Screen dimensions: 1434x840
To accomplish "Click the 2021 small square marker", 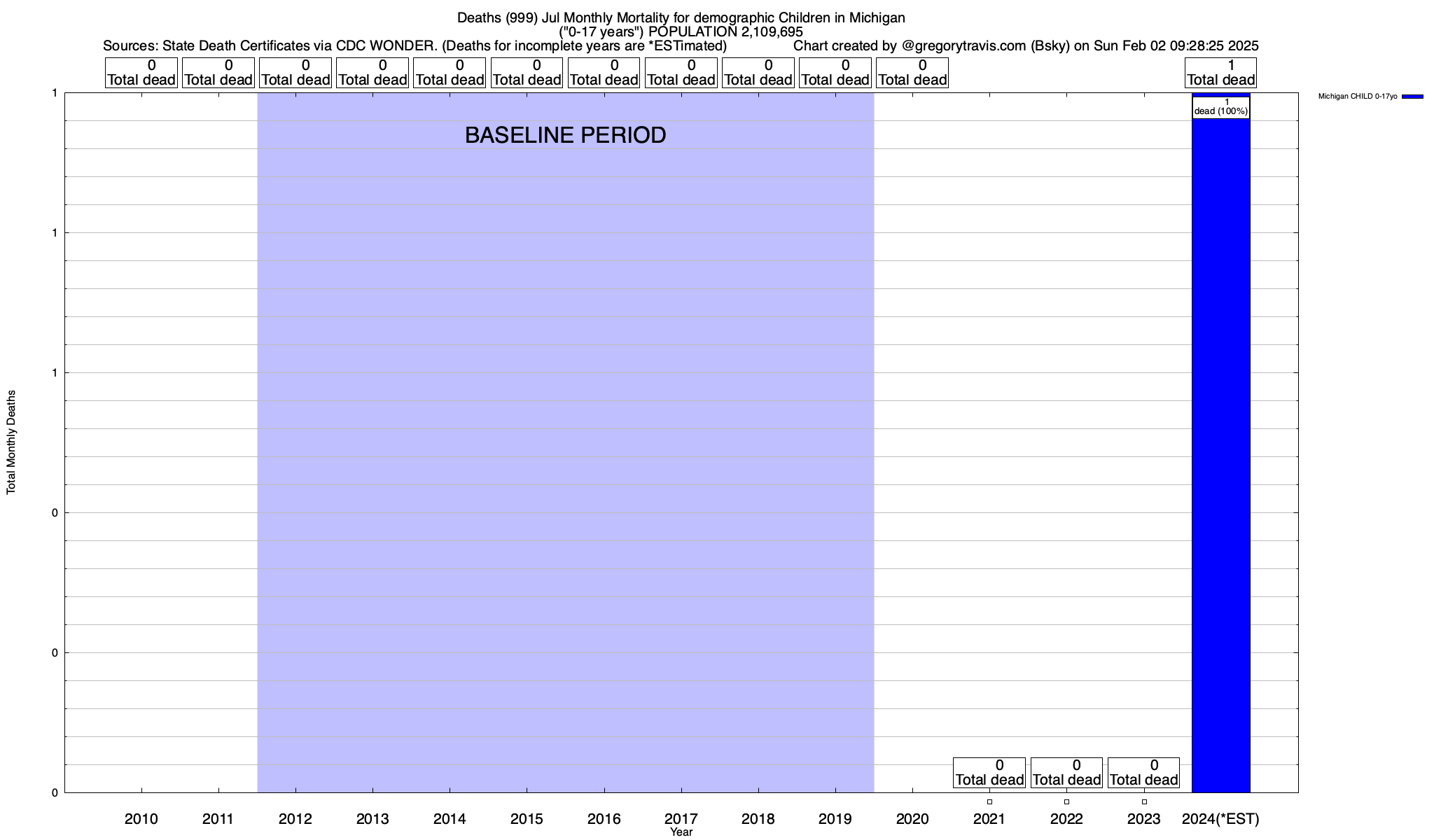I will pyautogui.click(x=989, y=802).
